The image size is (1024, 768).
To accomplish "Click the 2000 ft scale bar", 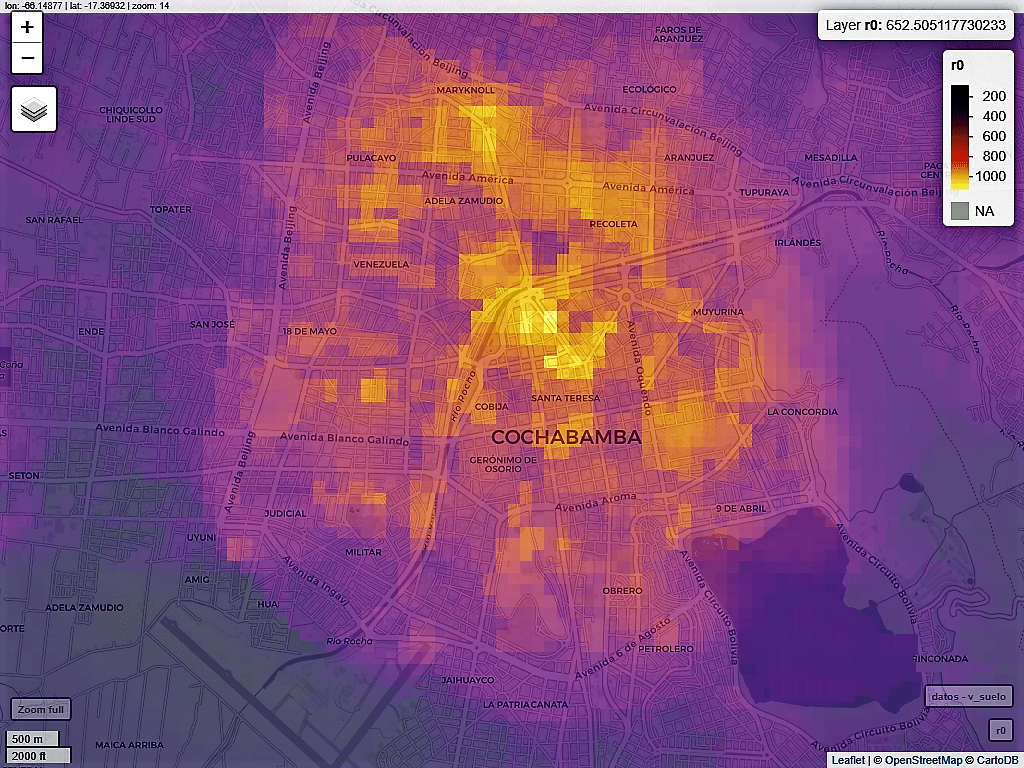I will (x=36, y=755).
